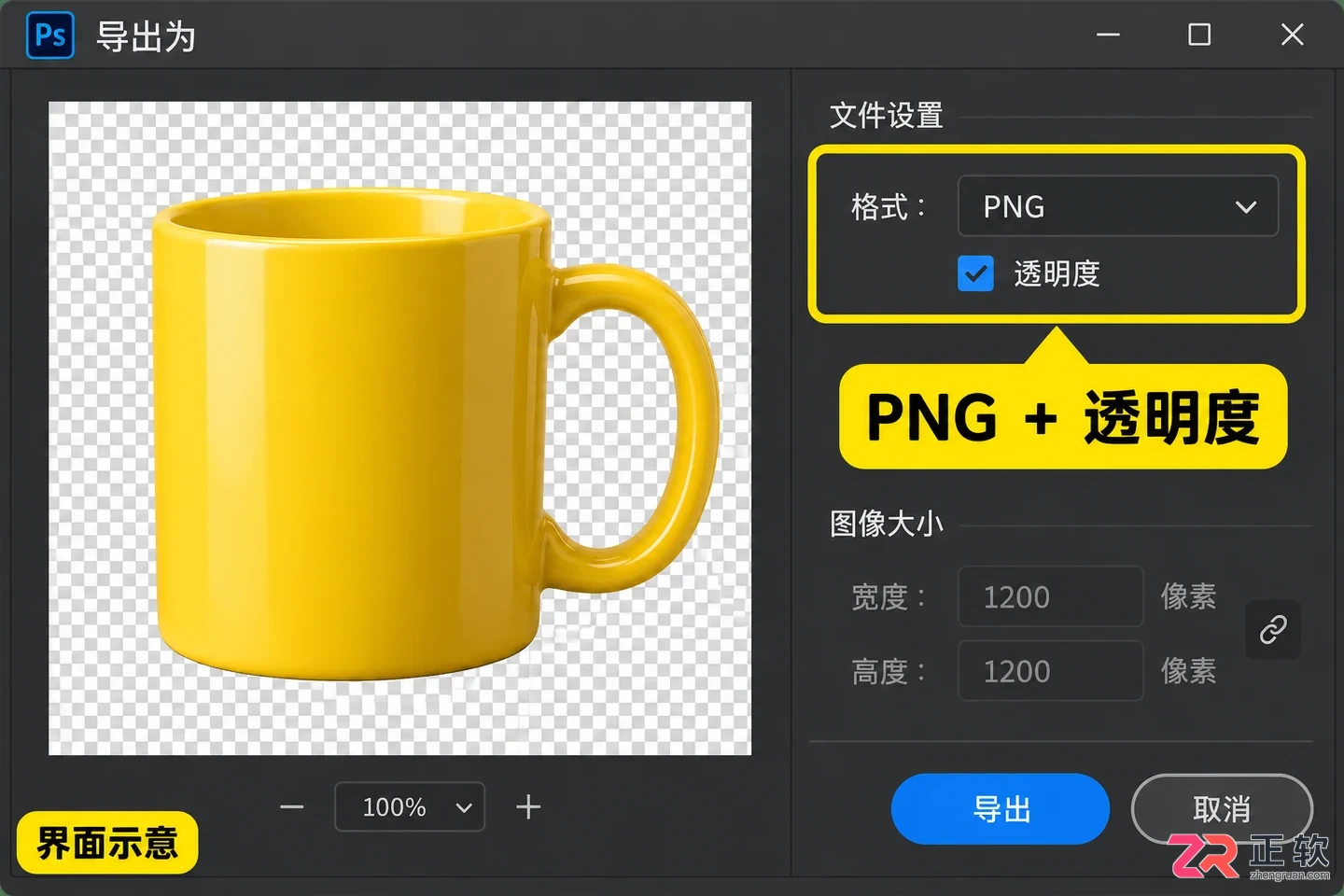Click the 图像大小 section heading
1344x896 pixels.
(x=887, y=524)
